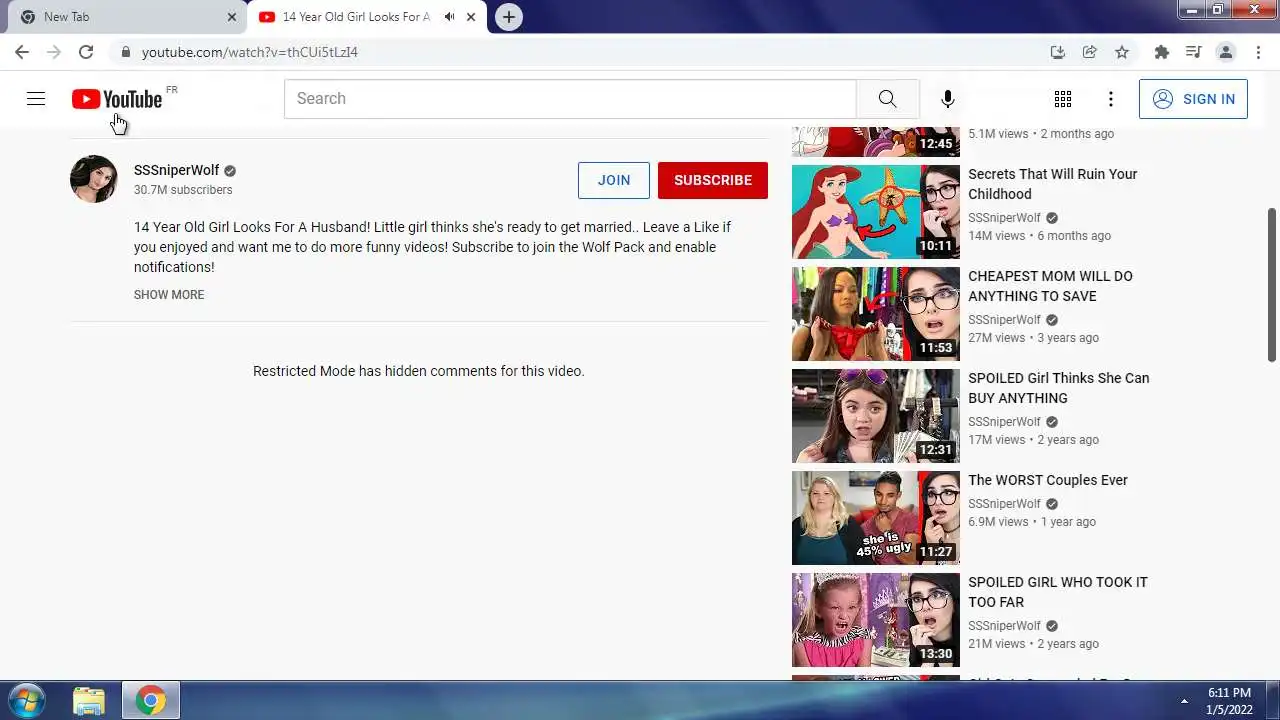Open CHEAPEST MOM WILL DO ANYTHING title
This screenshot has height=720, width=1280.
tap(1050, 286)
